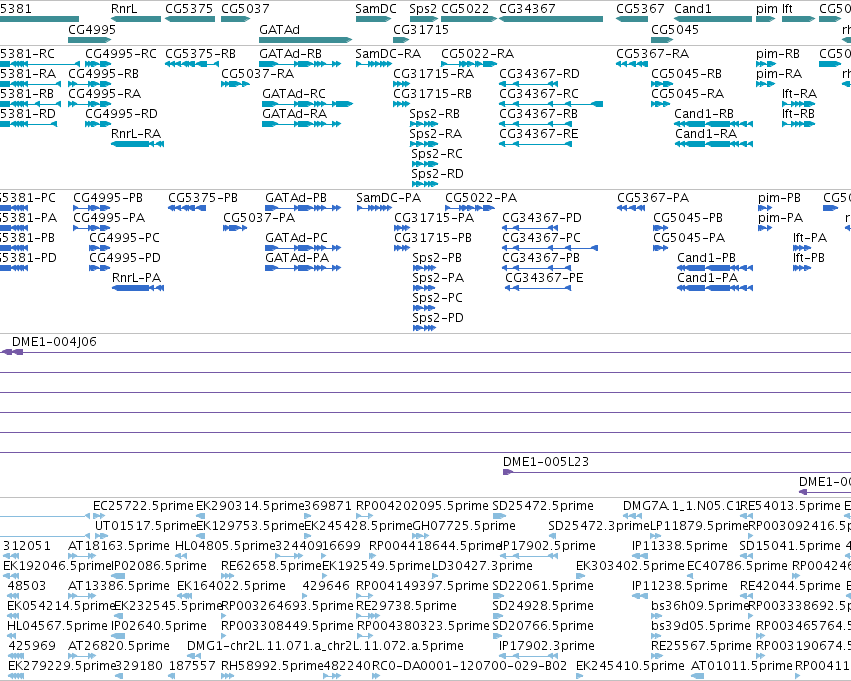Click the Cand1 gene label
Image resolution: width=851 pixels, height=681 pixels.
coord(693,9)
